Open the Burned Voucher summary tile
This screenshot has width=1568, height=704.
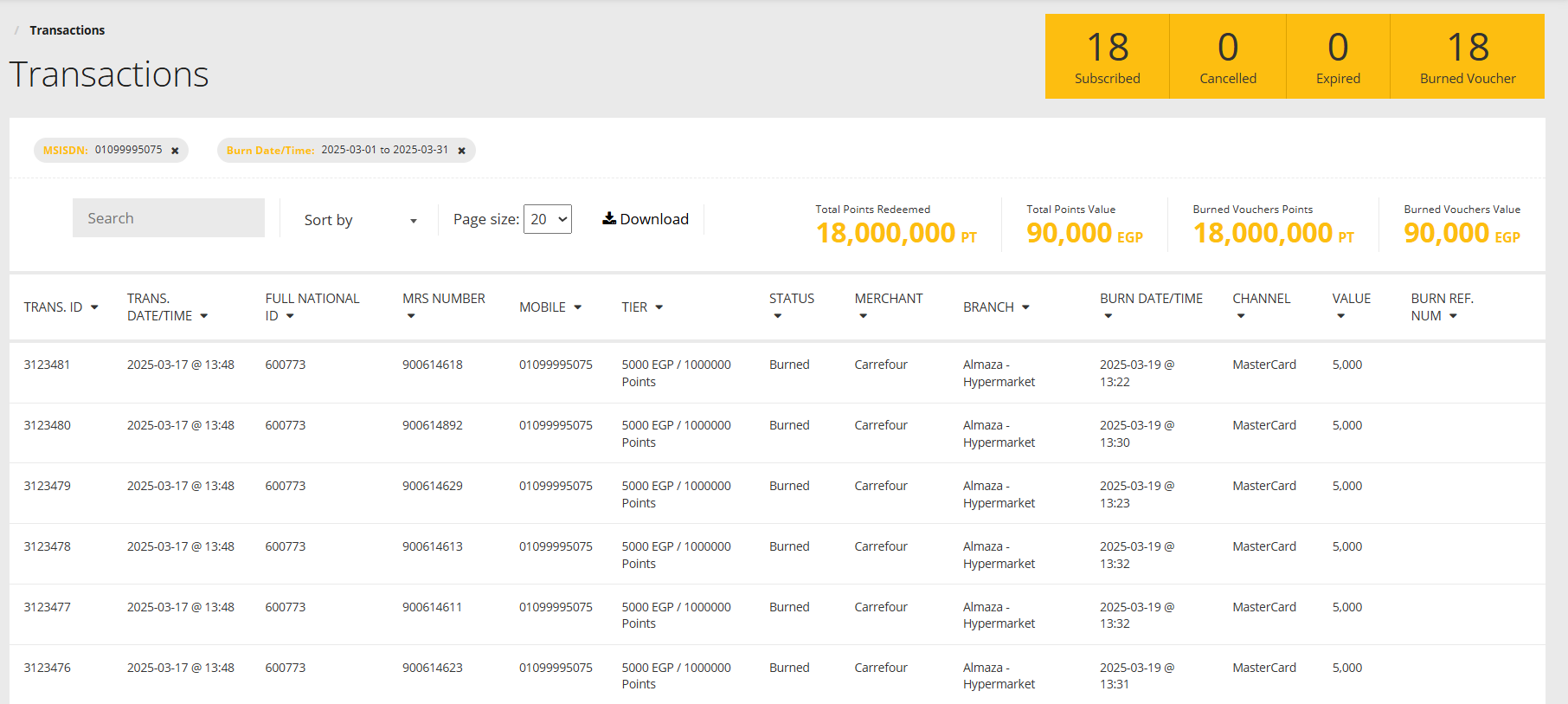(1467, 56)
